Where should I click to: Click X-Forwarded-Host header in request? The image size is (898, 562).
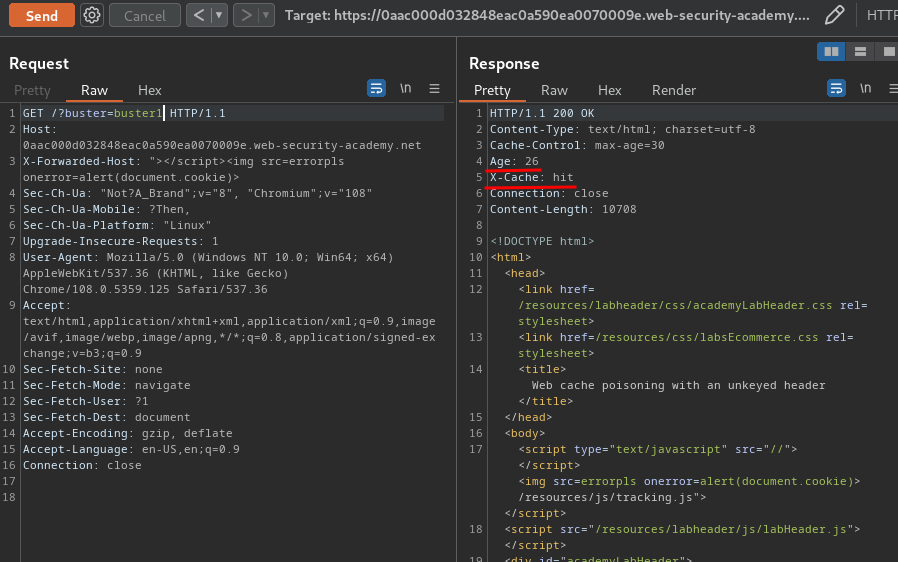point(183,170)
